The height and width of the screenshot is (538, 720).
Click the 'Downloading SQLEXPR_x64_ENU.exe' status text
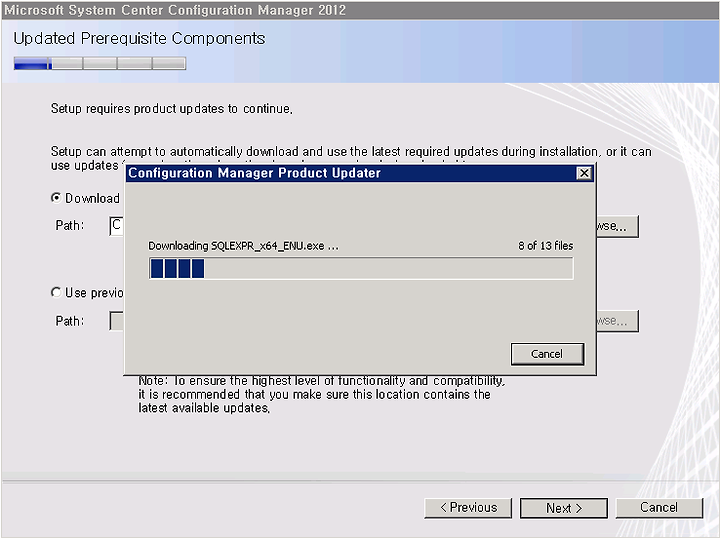[x=243, y=246]
